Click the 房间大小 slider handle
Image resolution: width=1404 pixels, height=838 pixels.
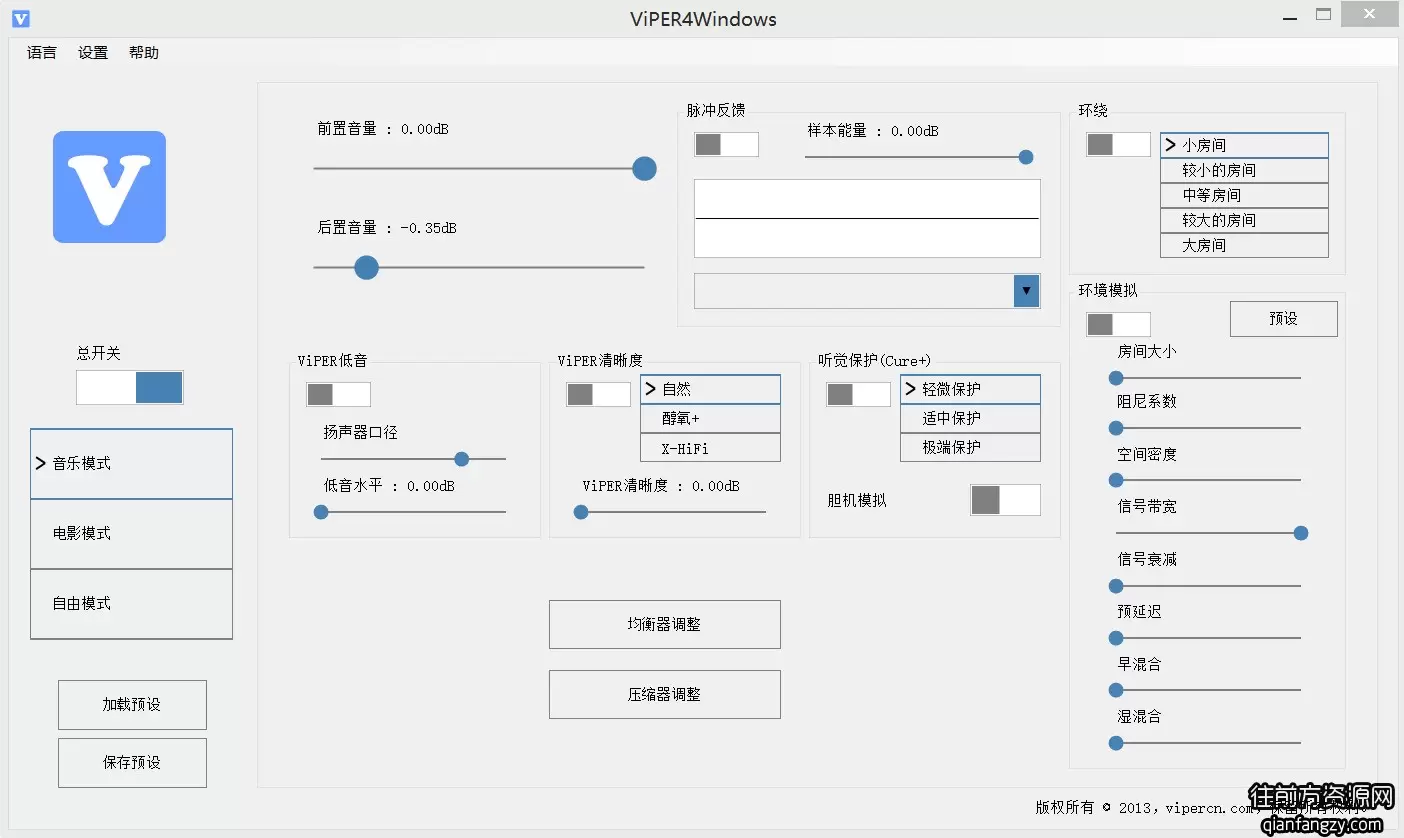(1116, 378)
